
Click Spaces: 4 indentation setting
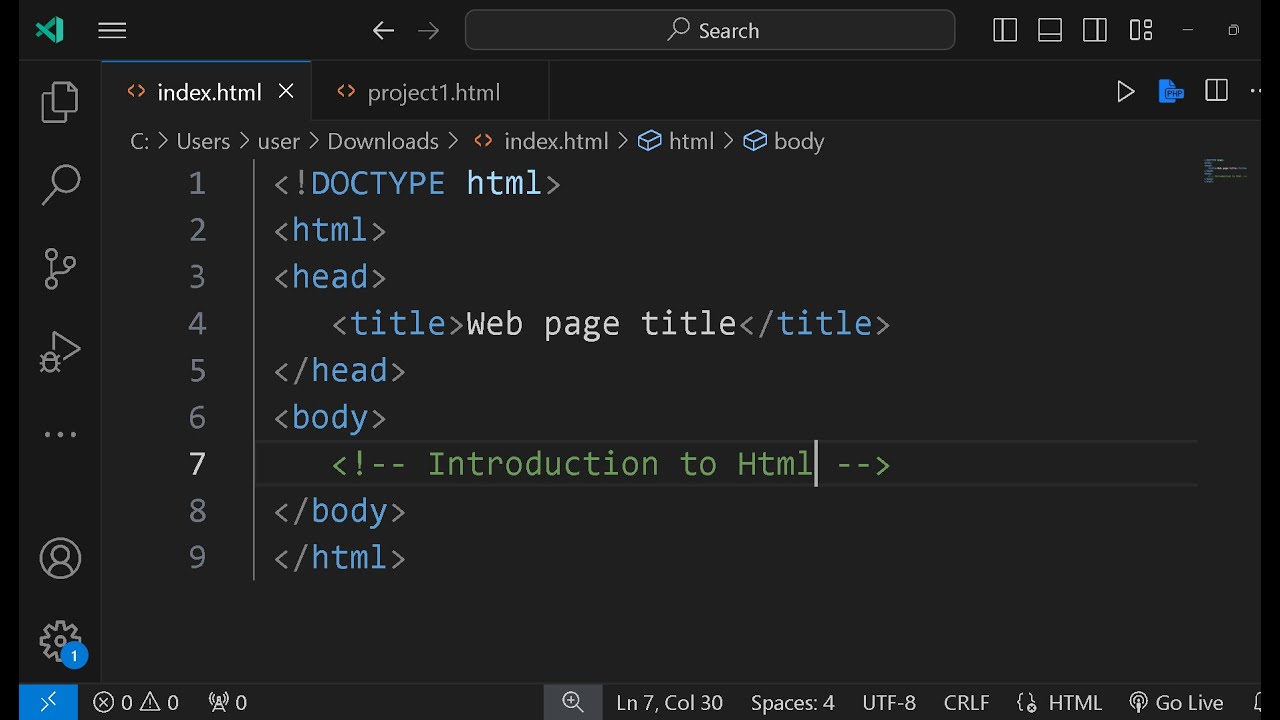coord(792,703)
